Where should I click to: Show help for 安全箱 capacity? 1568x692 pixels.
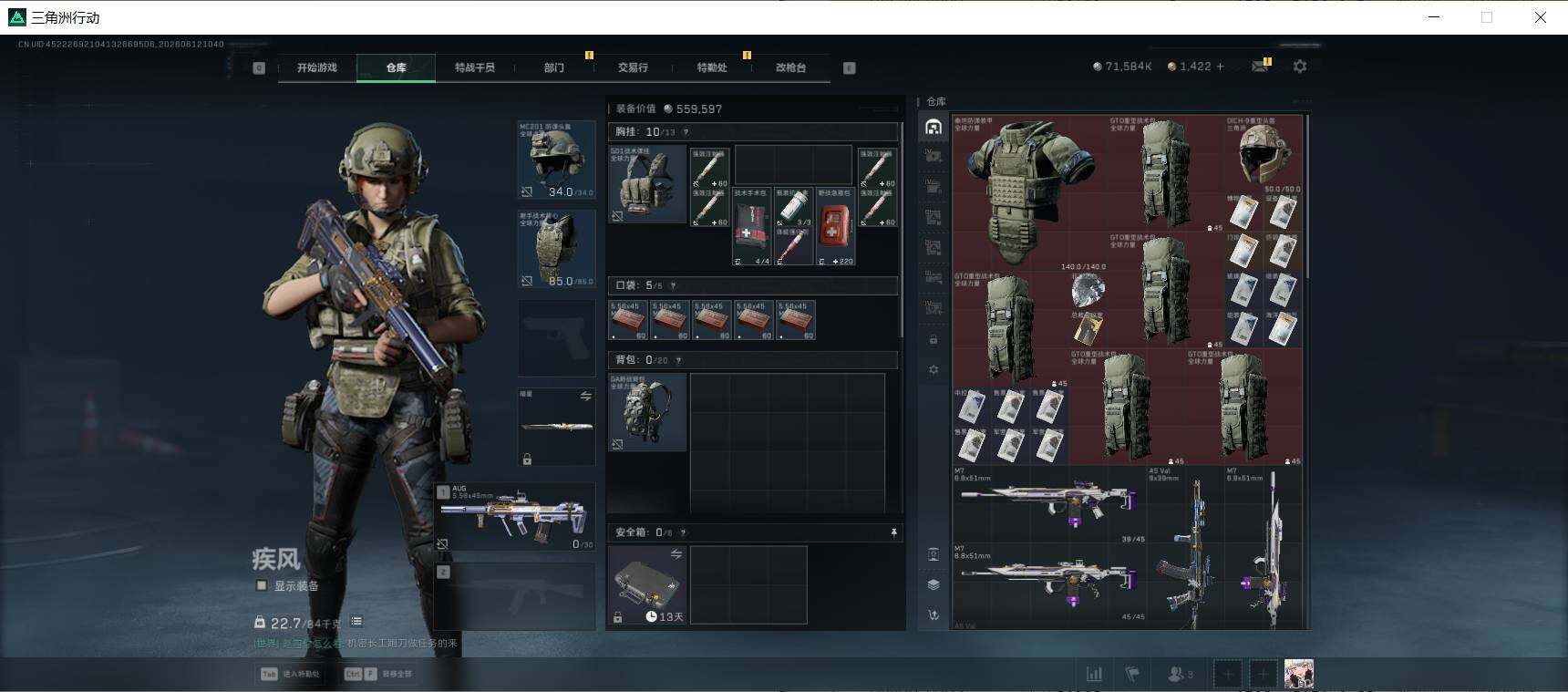pyautogui.click(x=683, y=532)
